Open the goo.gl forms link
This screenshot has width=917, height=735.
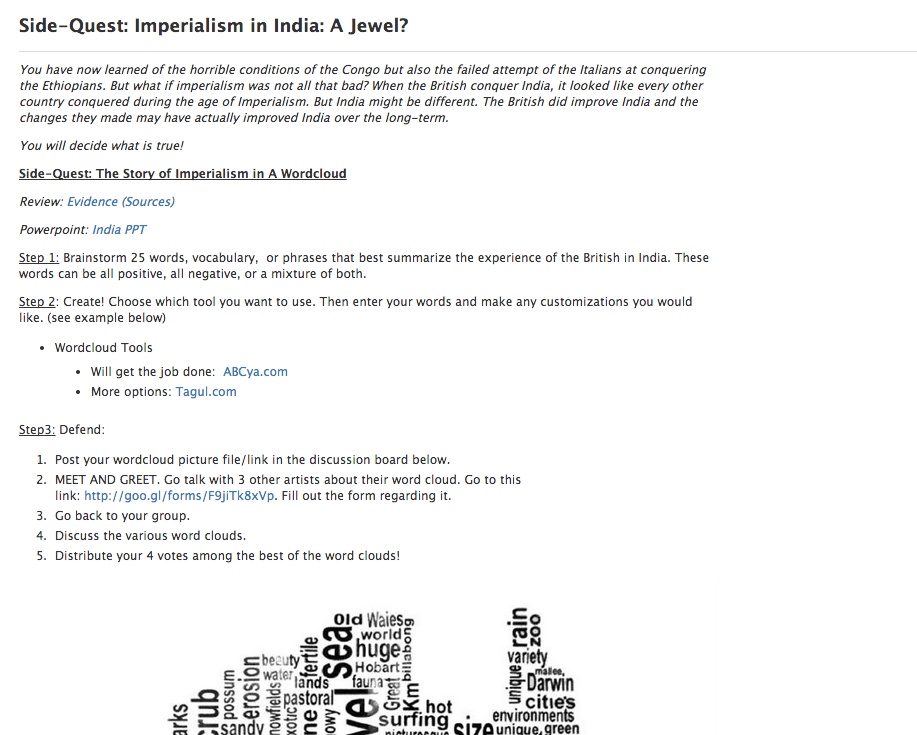click(x=179, y=496)
